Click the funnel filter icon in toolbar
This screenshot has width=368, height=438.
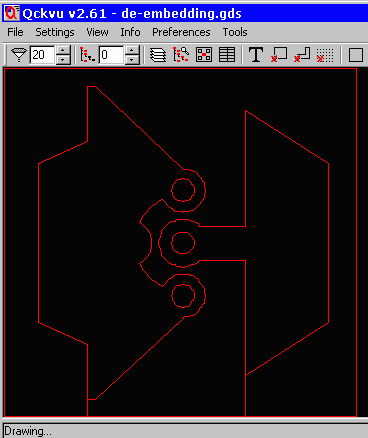click(19, 54)
